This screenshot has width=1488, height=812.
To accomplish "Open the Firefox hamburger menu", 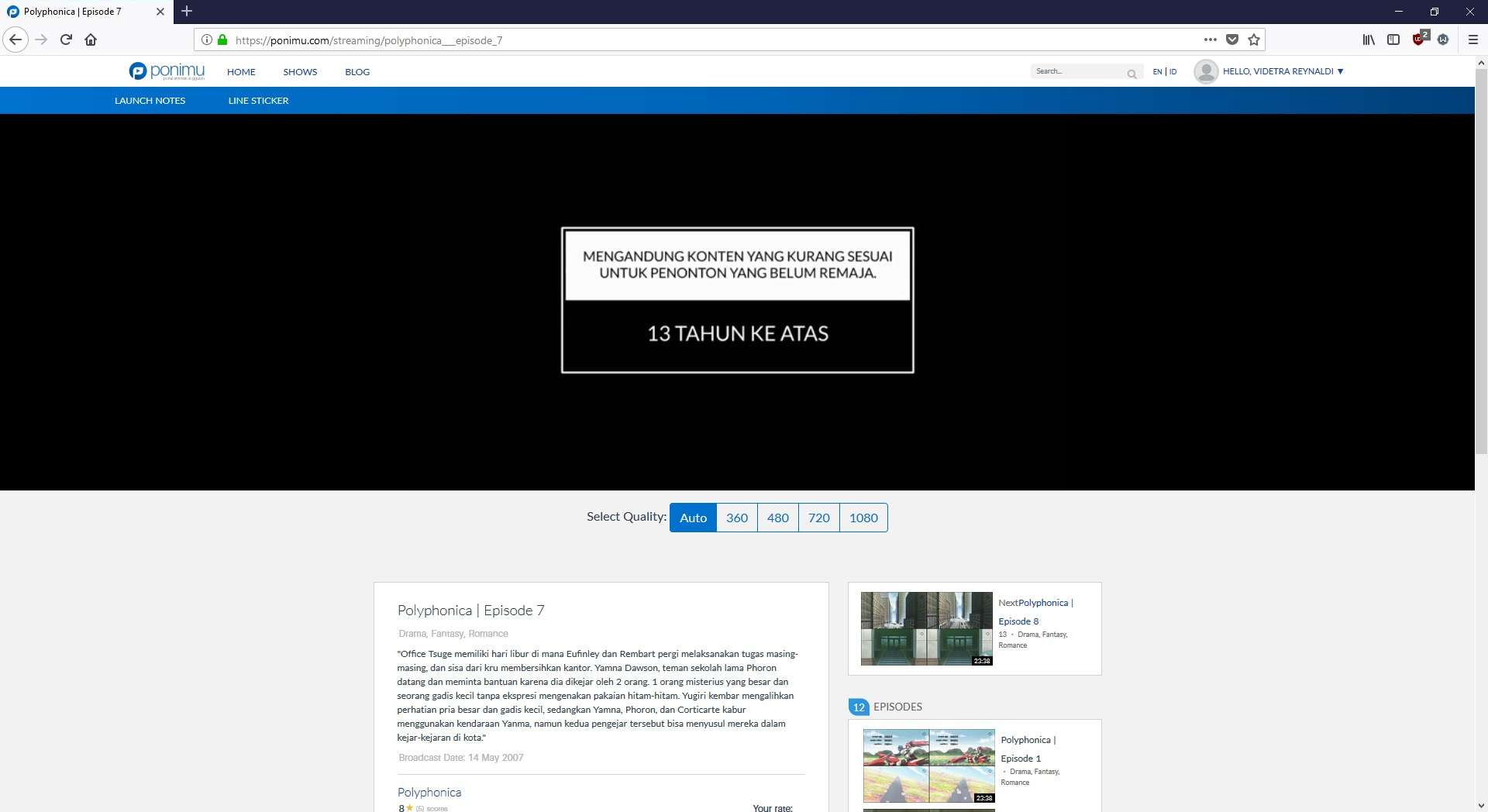I will click(1473, 40).
